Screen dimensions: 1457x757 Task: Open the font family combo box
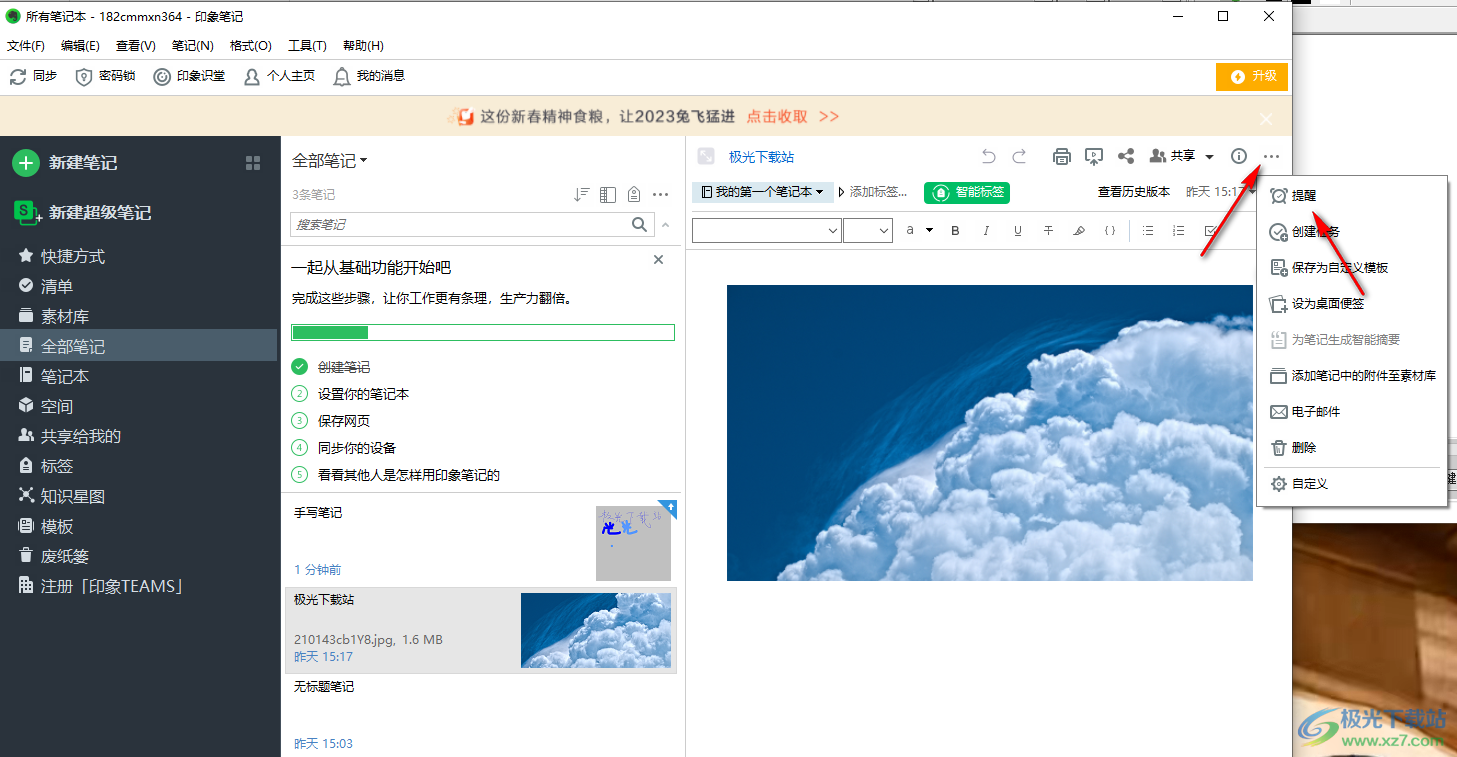pyautogui.click(x=767, y=231)
